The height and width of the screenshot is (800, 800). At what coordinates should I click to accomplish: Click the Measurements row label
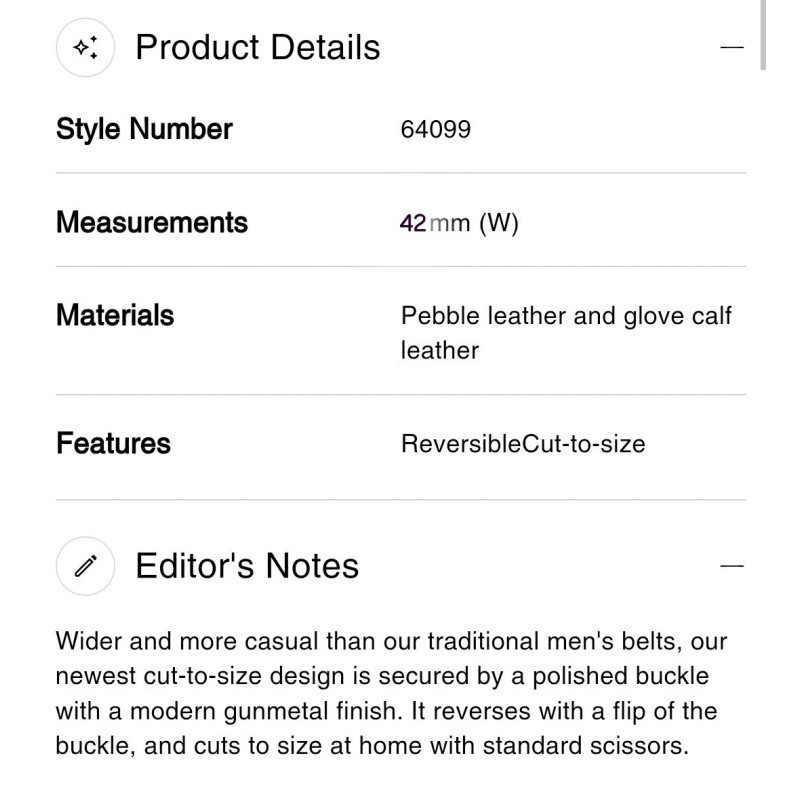click(x=151, y=222)
